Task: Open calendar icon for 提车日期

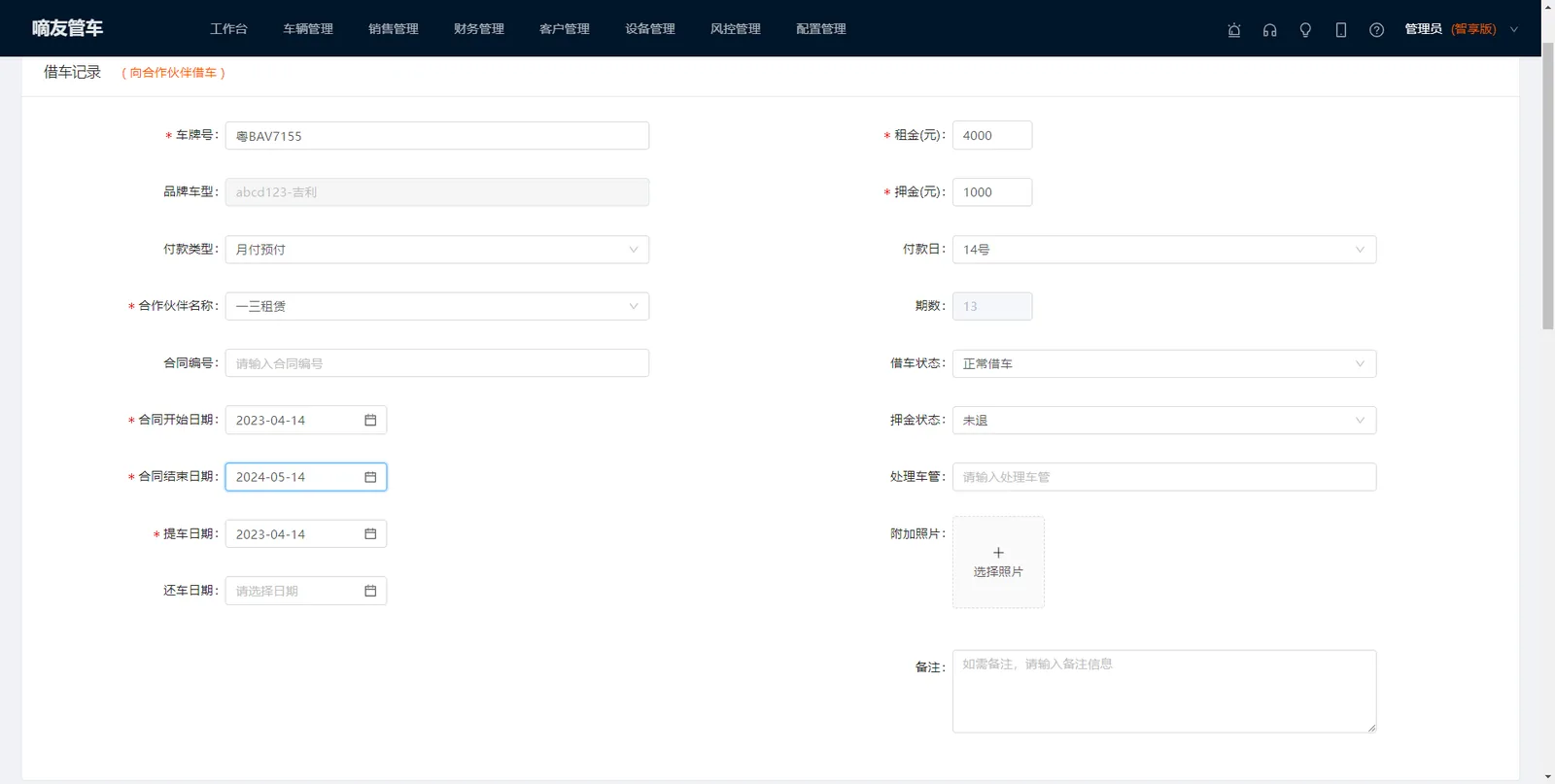Action: pos(370,534)
